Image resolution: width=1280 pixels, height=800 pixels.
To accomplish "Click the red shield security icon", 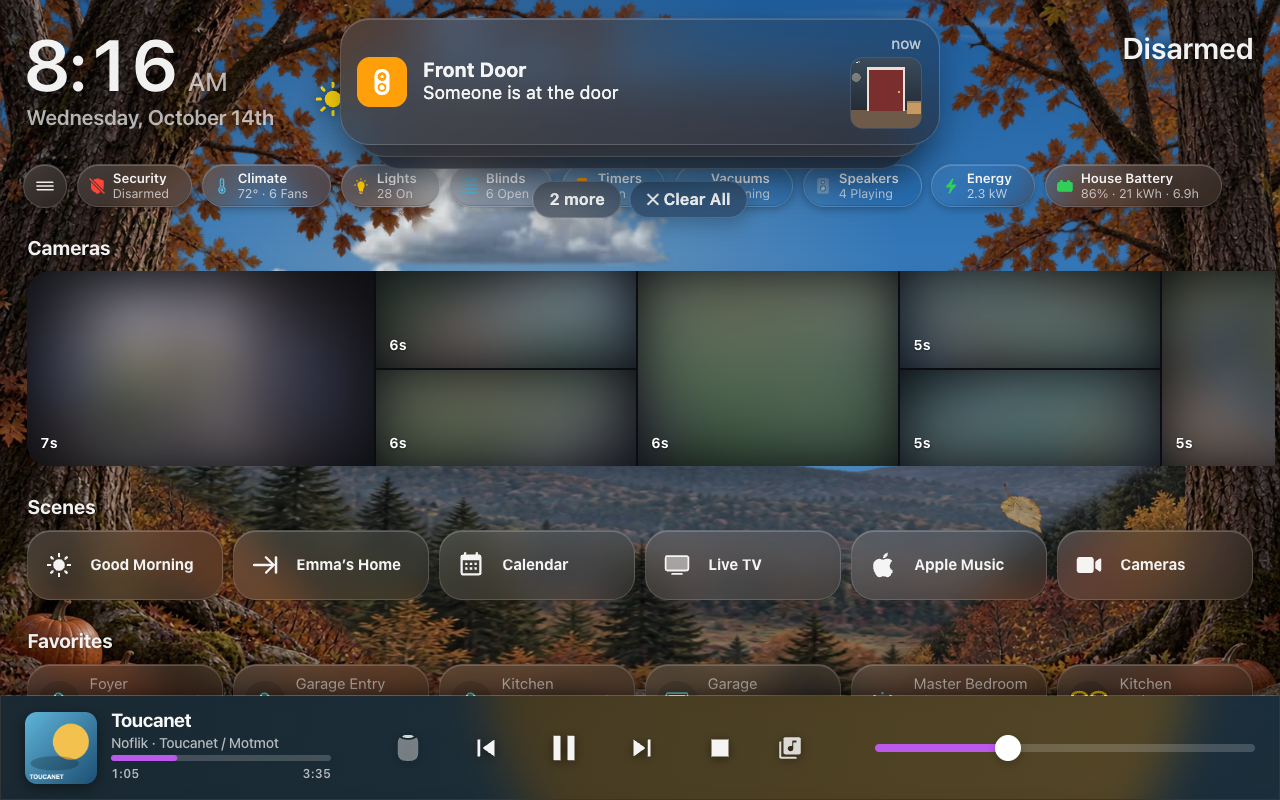I will click(x=97, y=186).
